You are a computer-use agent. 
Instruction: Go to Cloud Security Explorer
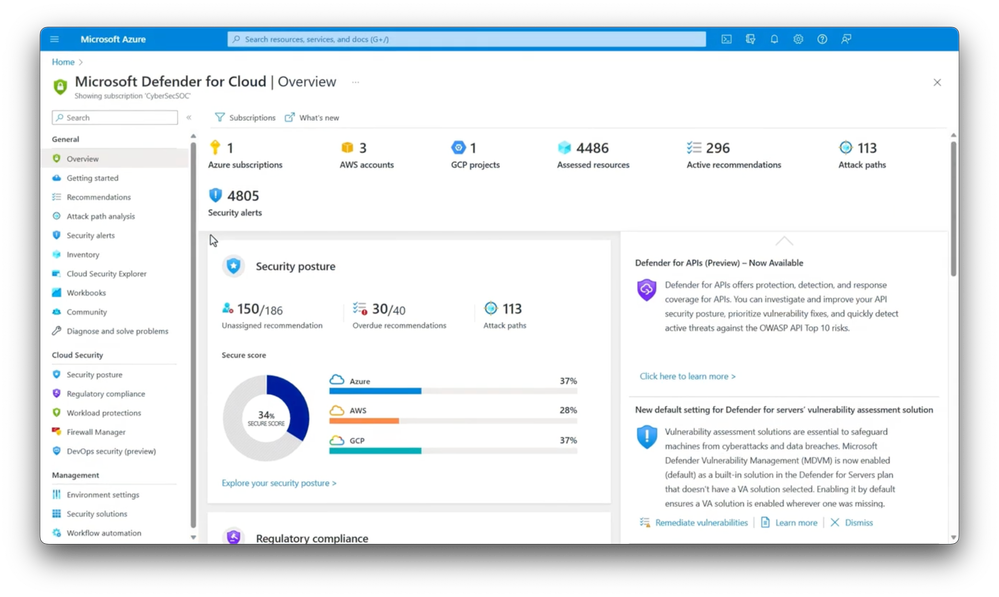[x=106, y=274]
